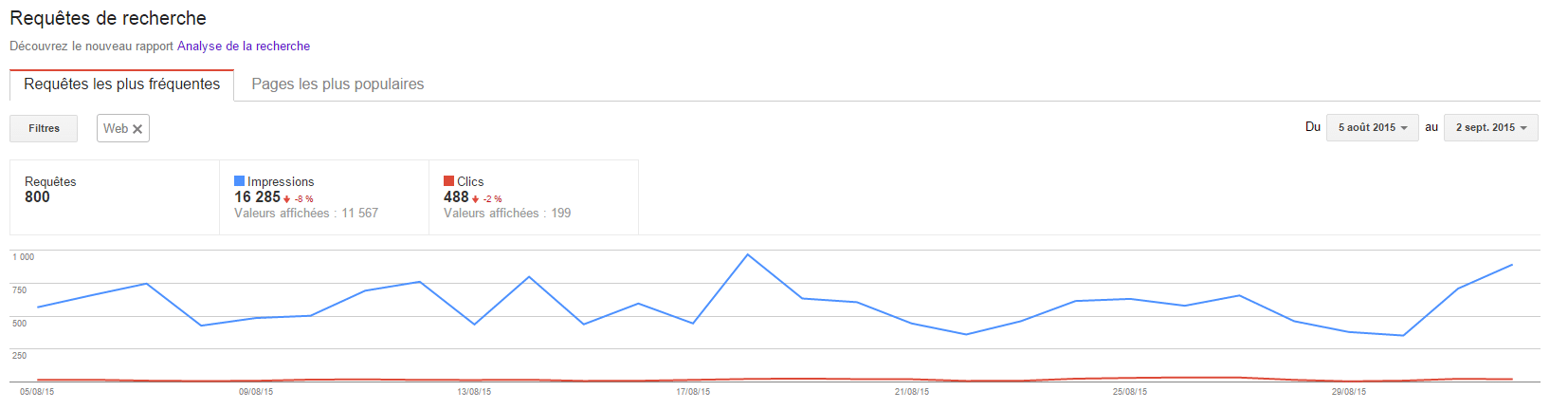Click the Requêtes de recherche page heading

(108, 18)
